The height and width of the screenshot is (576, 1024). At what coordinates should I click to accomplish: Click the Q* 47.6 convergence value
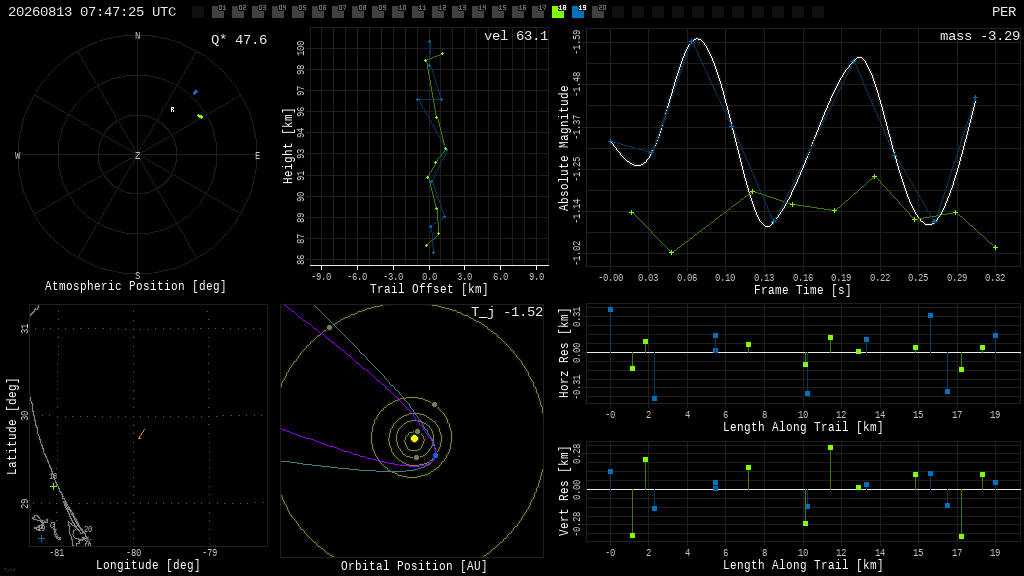[x=239, y=40]
